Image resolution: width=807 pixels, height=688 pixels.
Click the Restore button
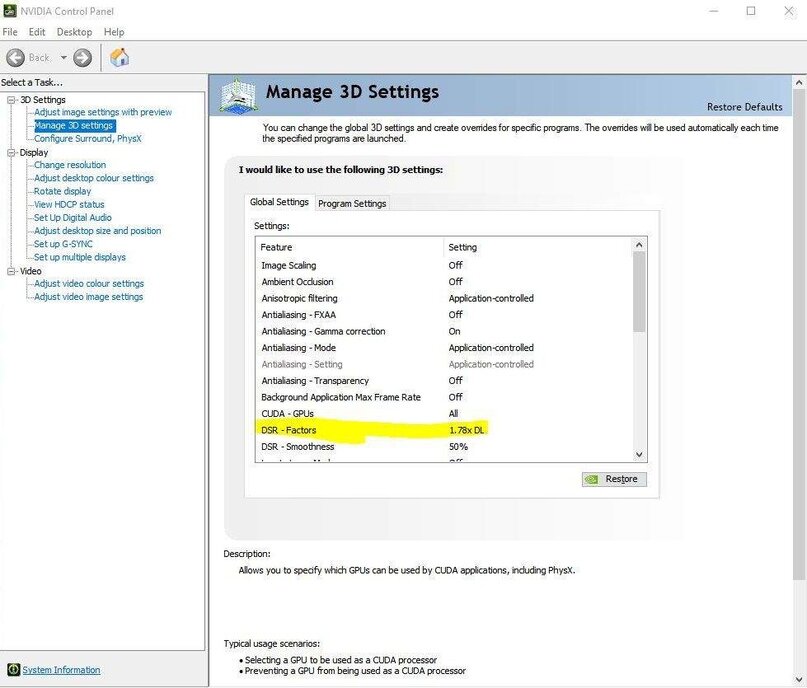(614, 479)
